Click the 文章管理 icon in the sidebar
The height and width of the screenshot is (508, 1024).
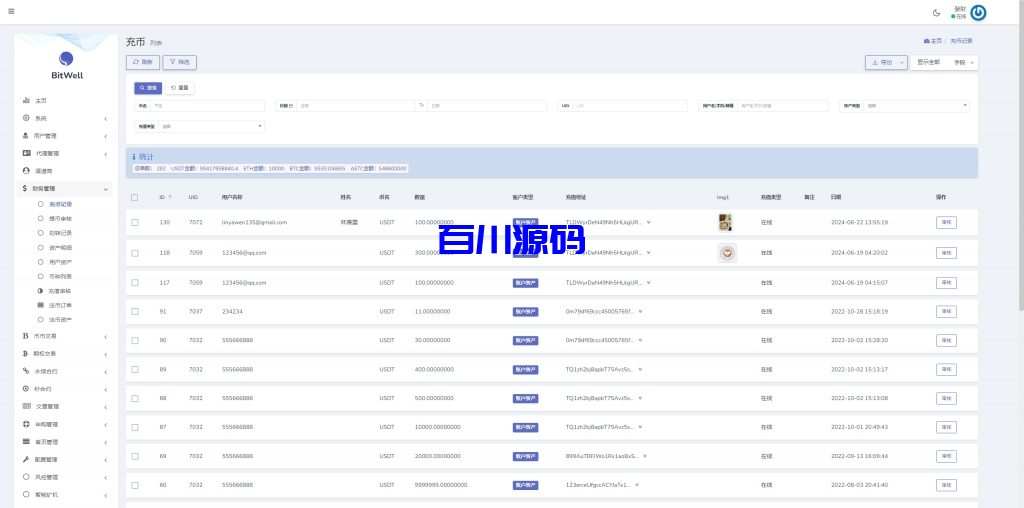coord(26,406)
